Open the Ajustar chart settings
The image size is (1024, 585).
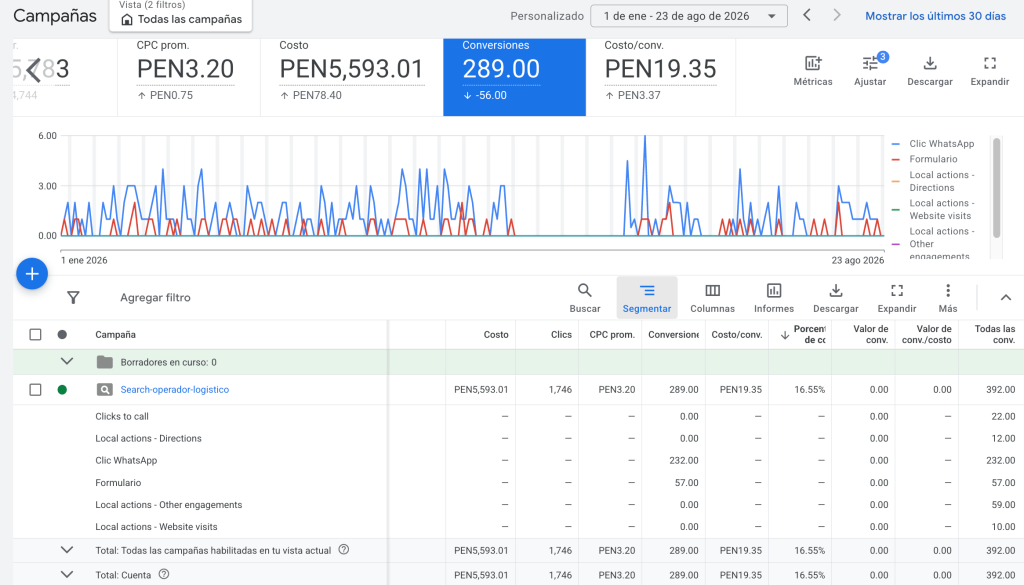coord(870,71)
